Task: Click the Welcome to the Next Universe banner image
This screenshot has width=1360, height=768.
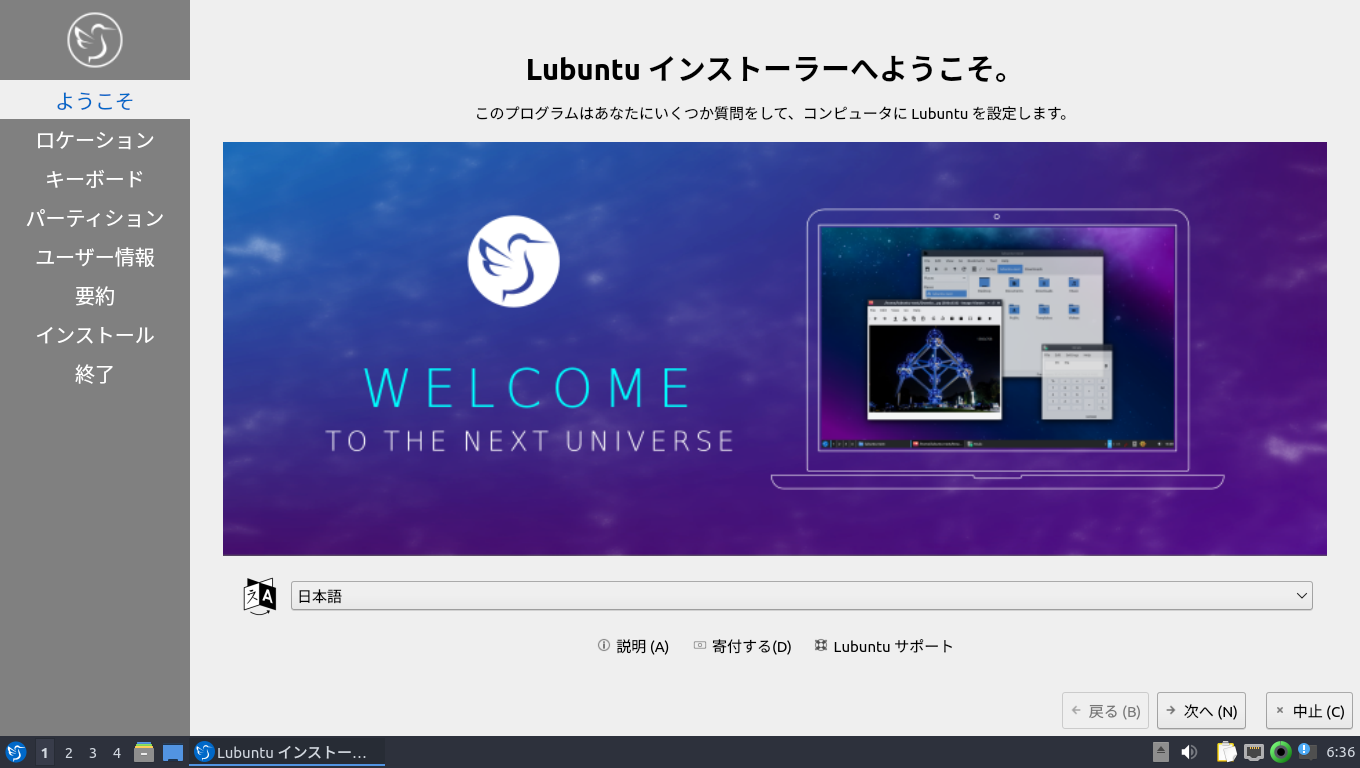Action: [775, 349]
